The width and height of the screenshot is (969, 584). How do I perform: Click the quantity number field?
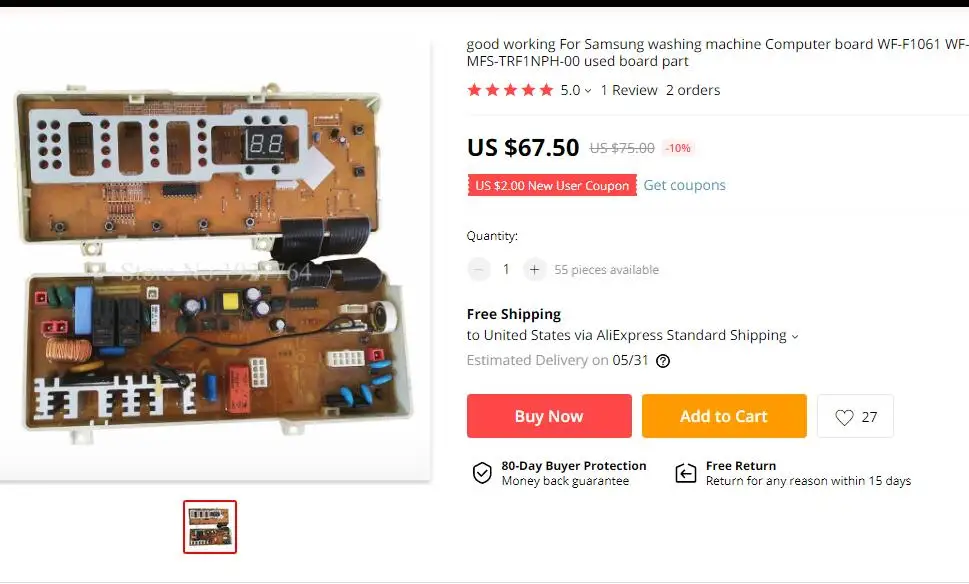[x=506, y=269]
